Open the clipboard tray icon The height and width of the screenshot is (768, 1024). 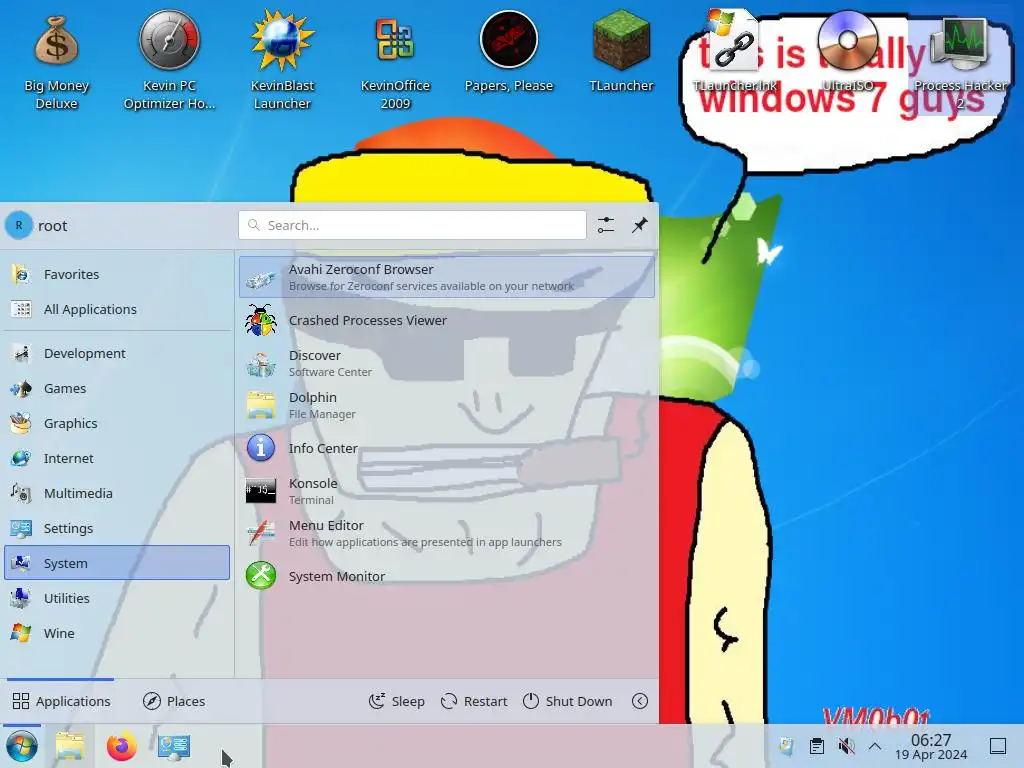[816, 746]
